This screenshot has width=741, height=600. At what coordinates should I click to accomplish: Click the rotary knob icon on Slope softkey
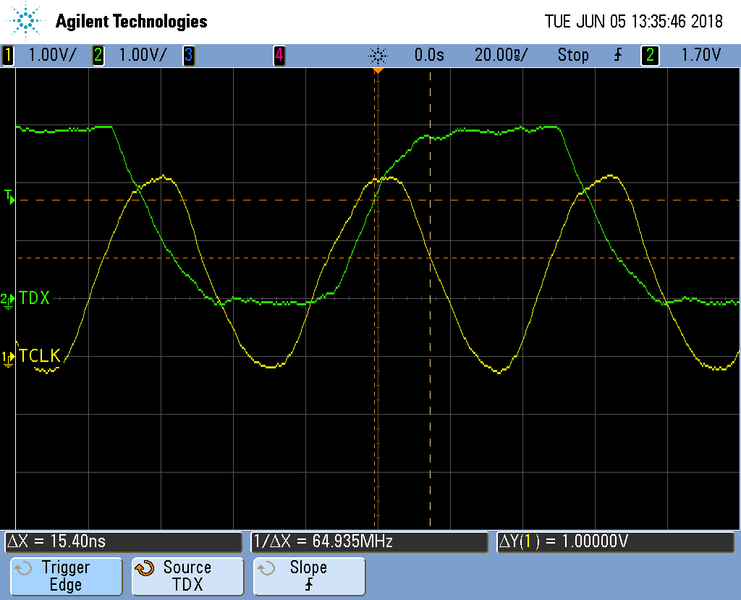pyautogui.click(x=266, y=568)
